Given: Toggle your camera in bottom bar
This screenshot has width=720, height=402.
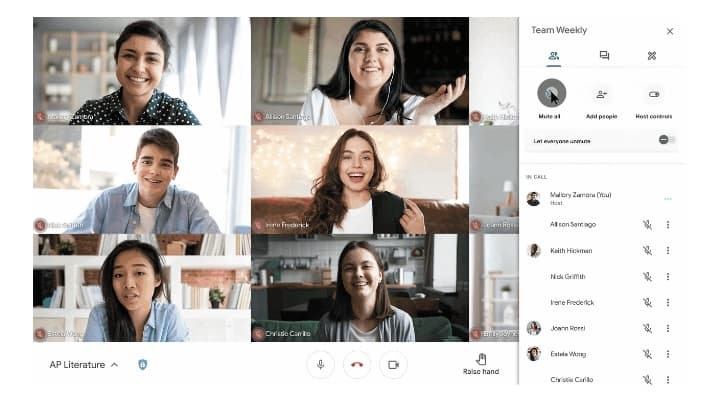Looking at the screenshot, I should (x=394, y=365).
